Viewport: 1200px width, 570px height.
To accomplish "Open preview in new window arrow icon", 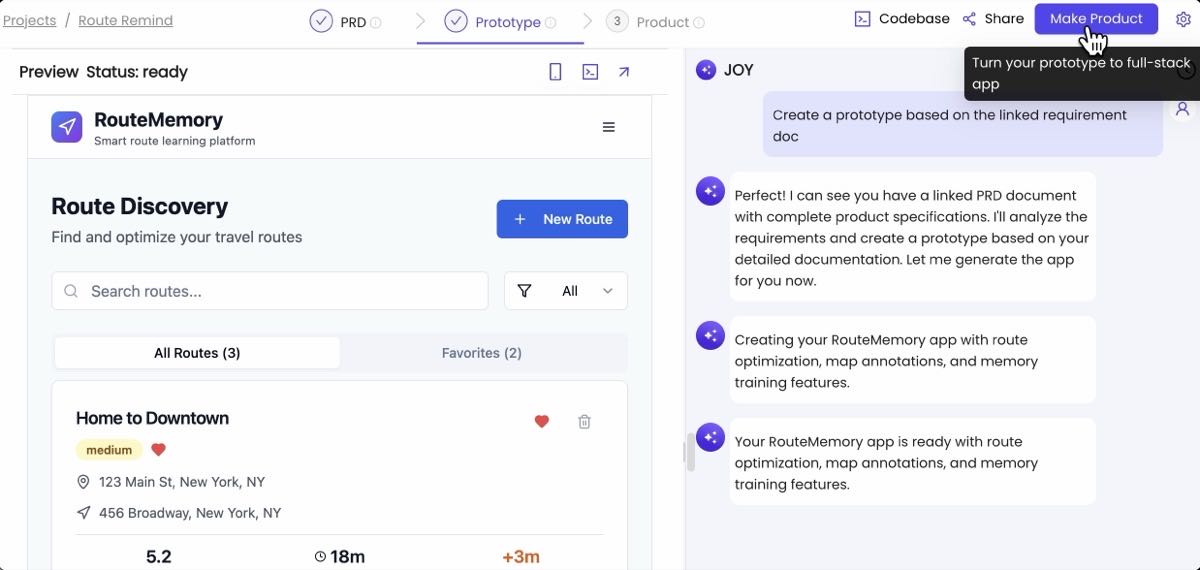I will click(624, 72).
